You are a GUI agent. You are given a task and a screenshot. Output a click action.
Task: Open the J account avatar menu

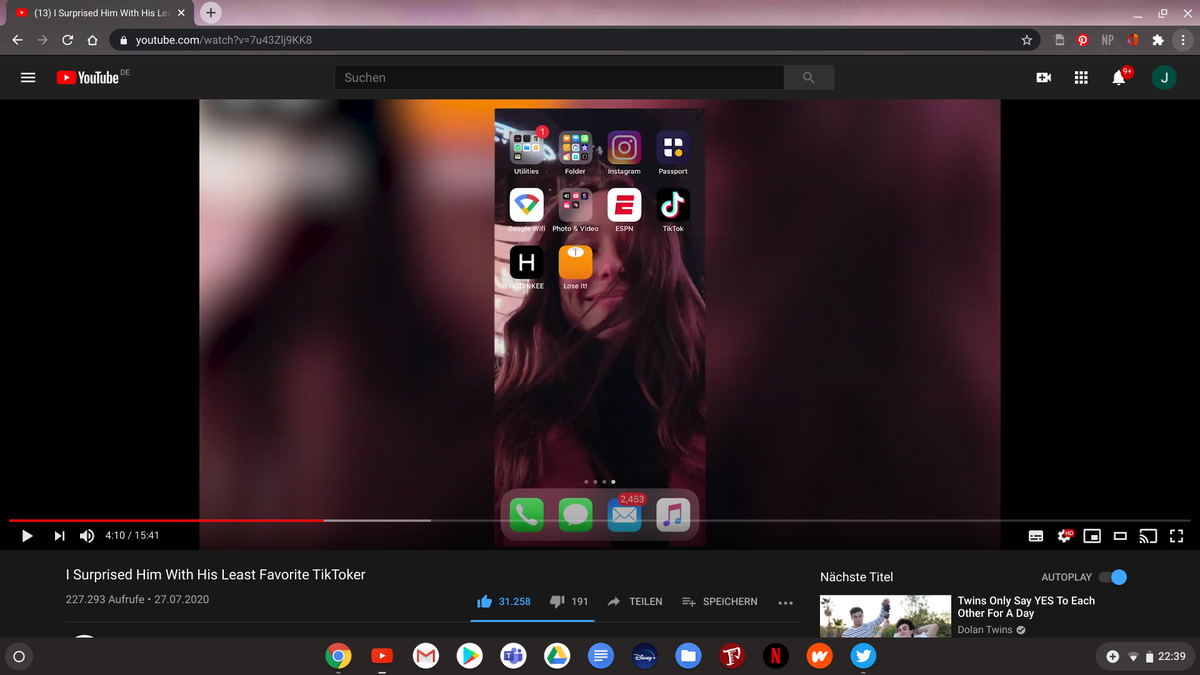(x=1164, y=77)
